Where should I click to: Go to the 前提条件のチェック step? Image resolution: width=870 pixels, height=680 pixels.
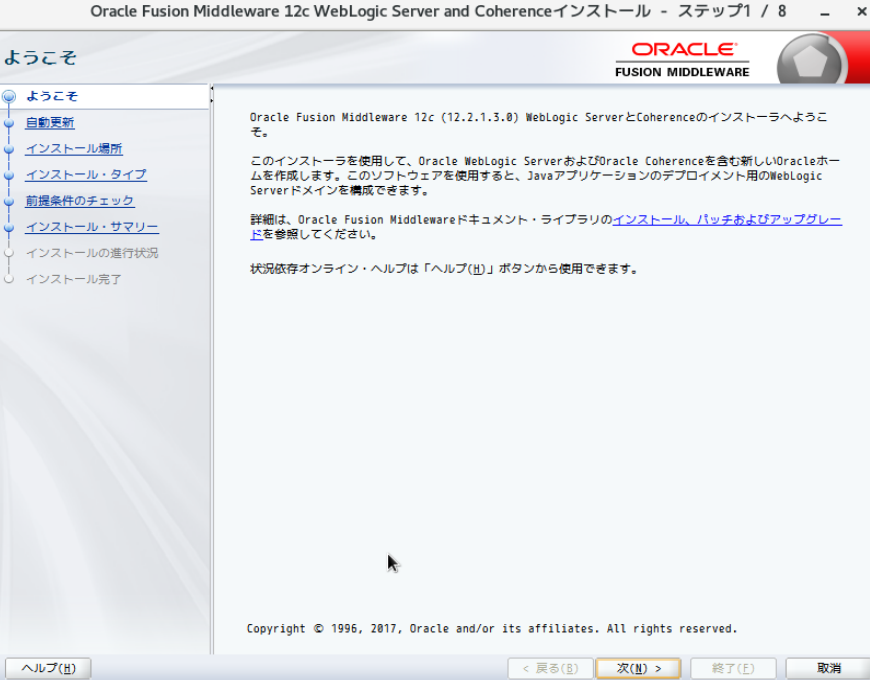click(x=80, y=201)
